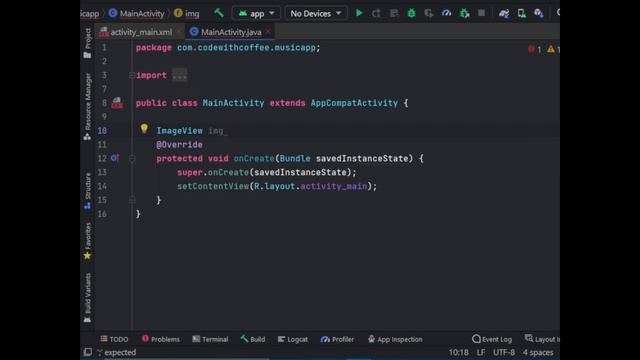Close the activity_main.xml tab
Viewport: 640px width, 360px height.
(178, 31)
